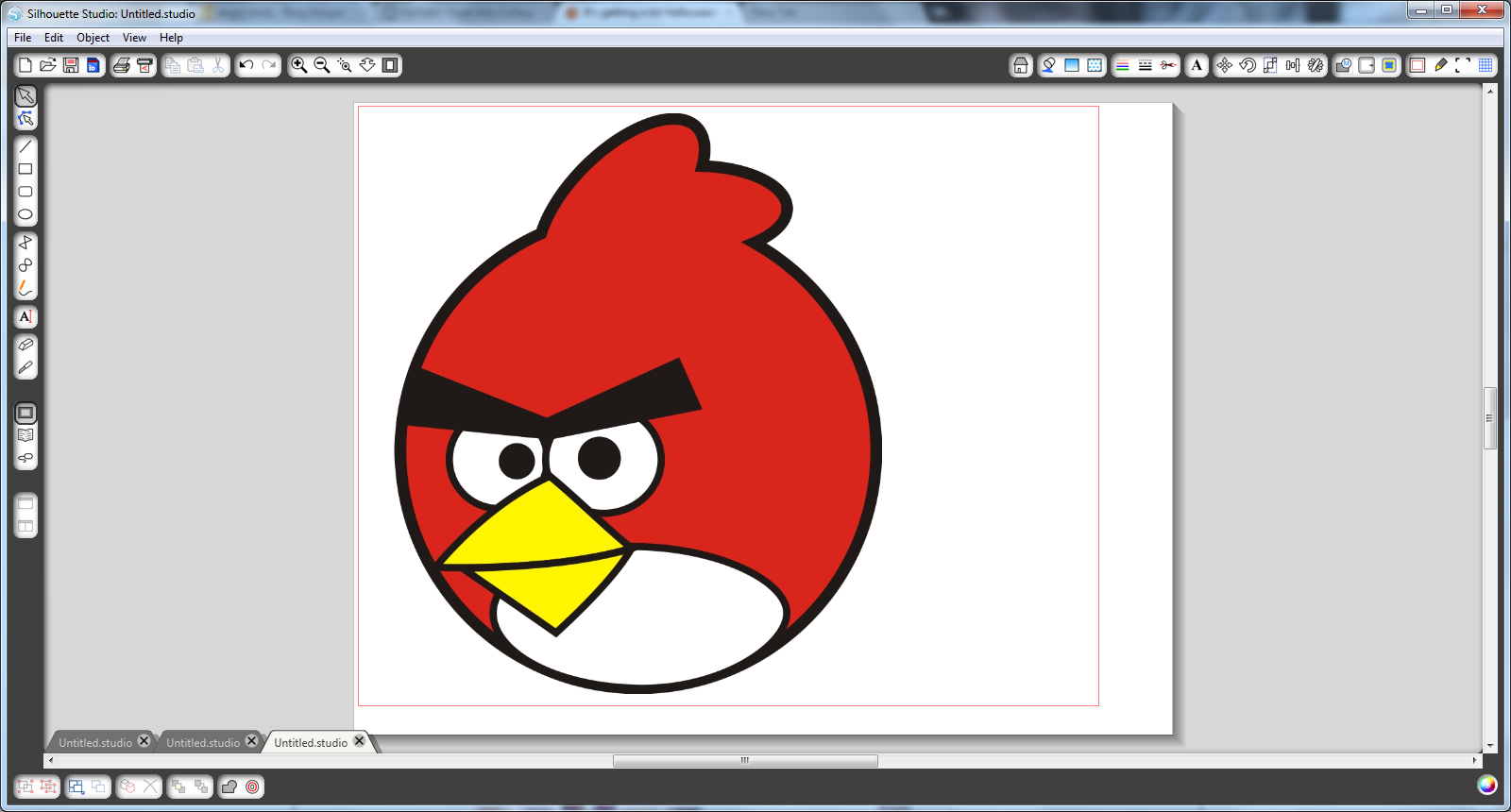Open the Silhouette online store icon

(x=1021, y=65)
